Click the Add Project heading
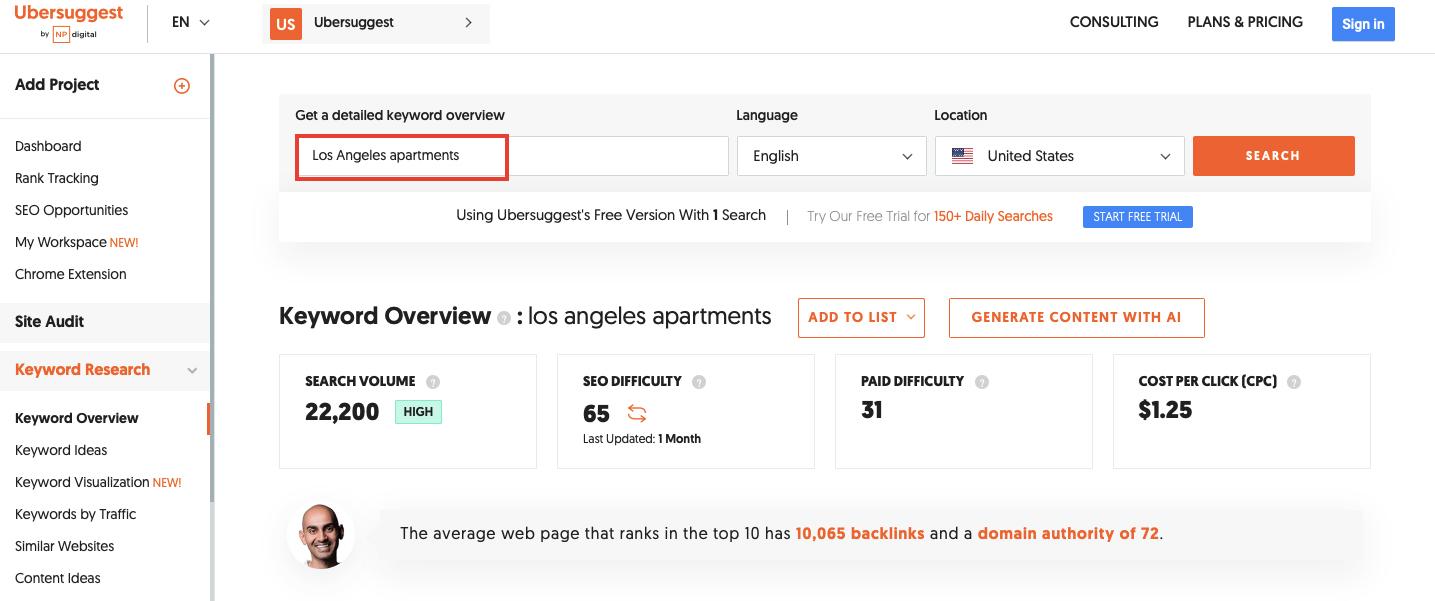The image size is (1435, 601). [x=57, y=85]
